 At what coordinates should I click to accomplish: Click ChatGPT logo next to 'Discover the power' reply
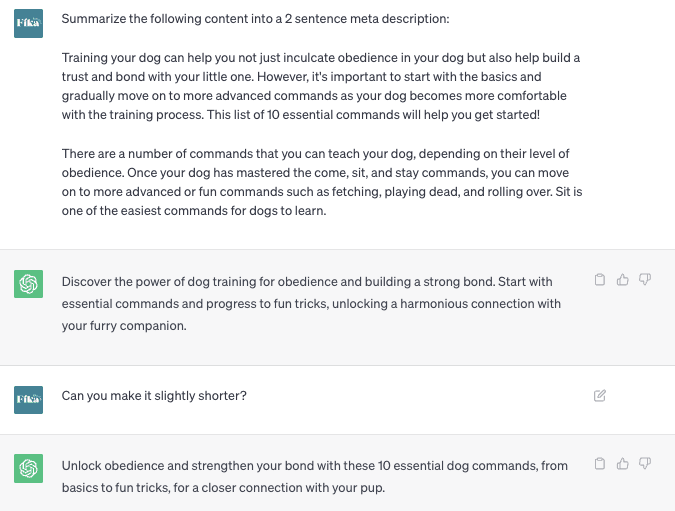28,285
